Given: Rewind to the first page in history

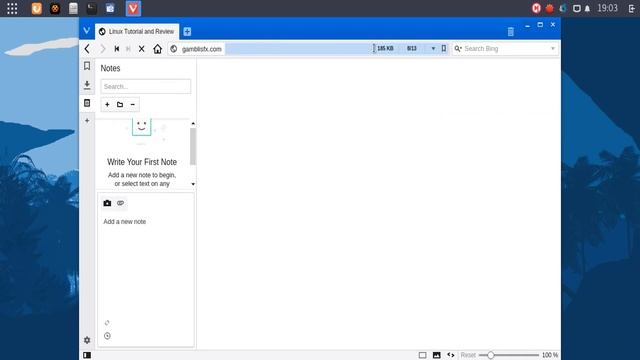Looking at the screenshot, I should pos(117,49).
